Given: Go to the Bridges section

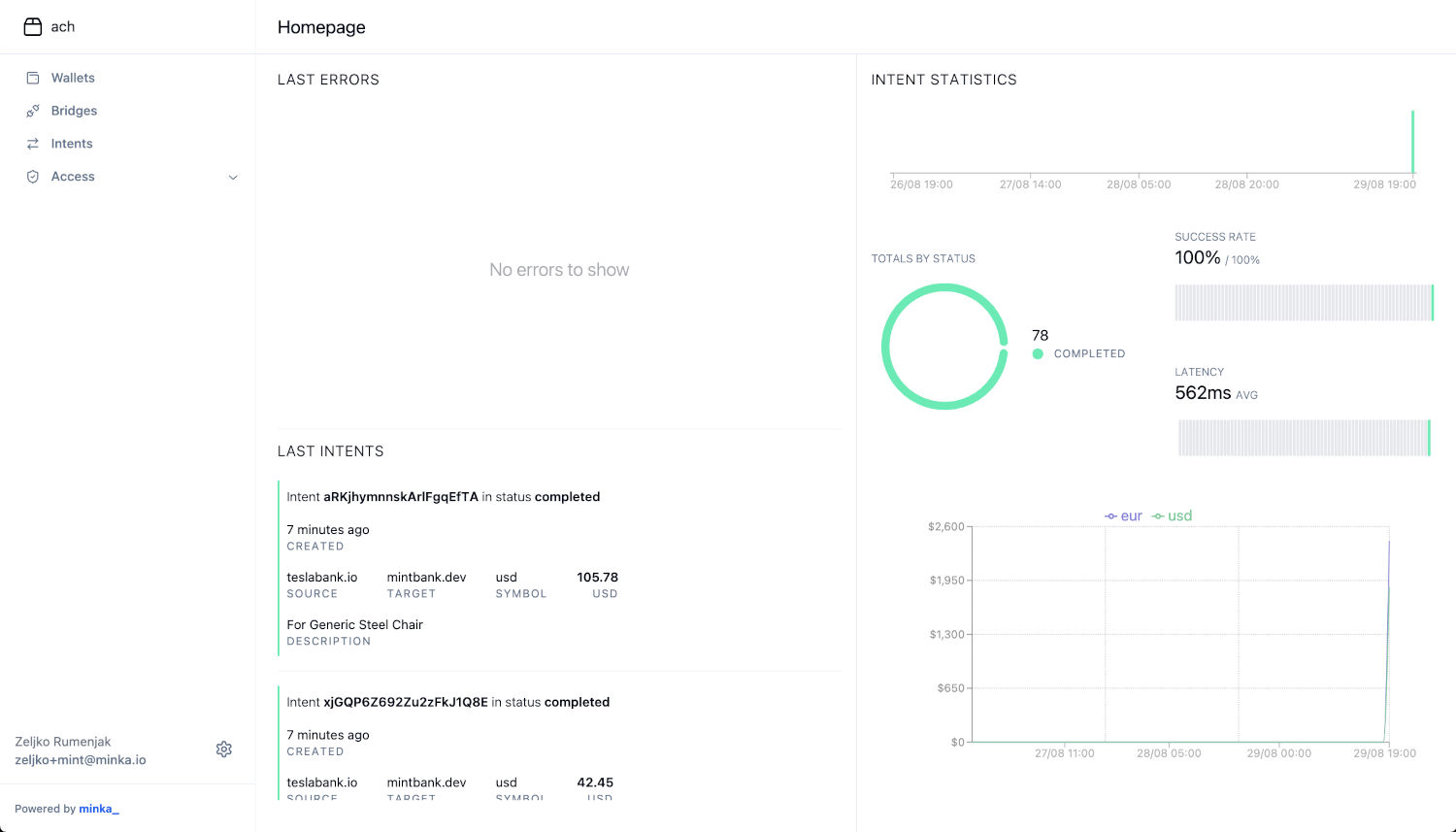Looking at the screenshot, I should (74, 111).
